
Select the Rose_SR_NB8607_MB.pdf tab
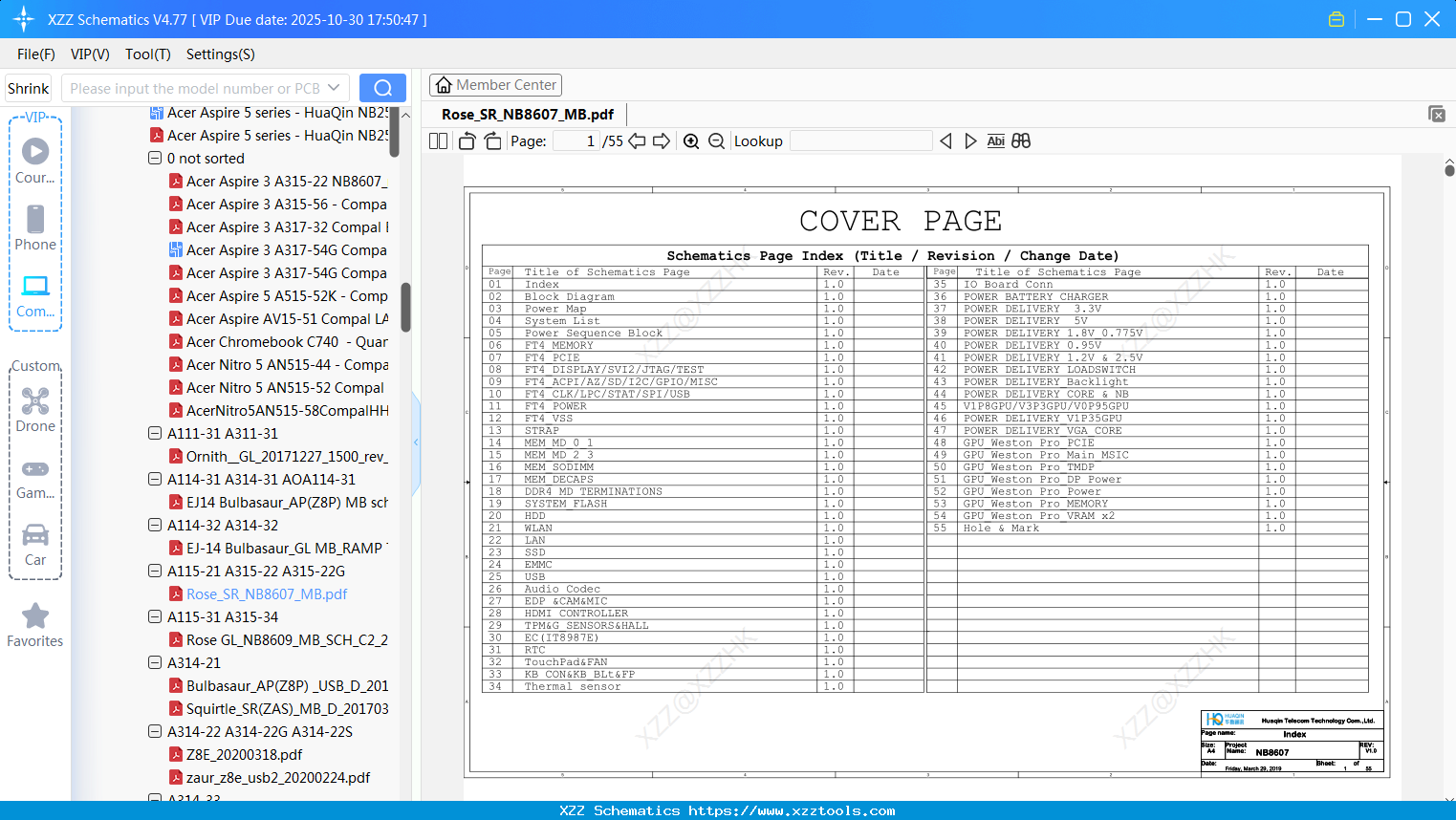point(528,115)
